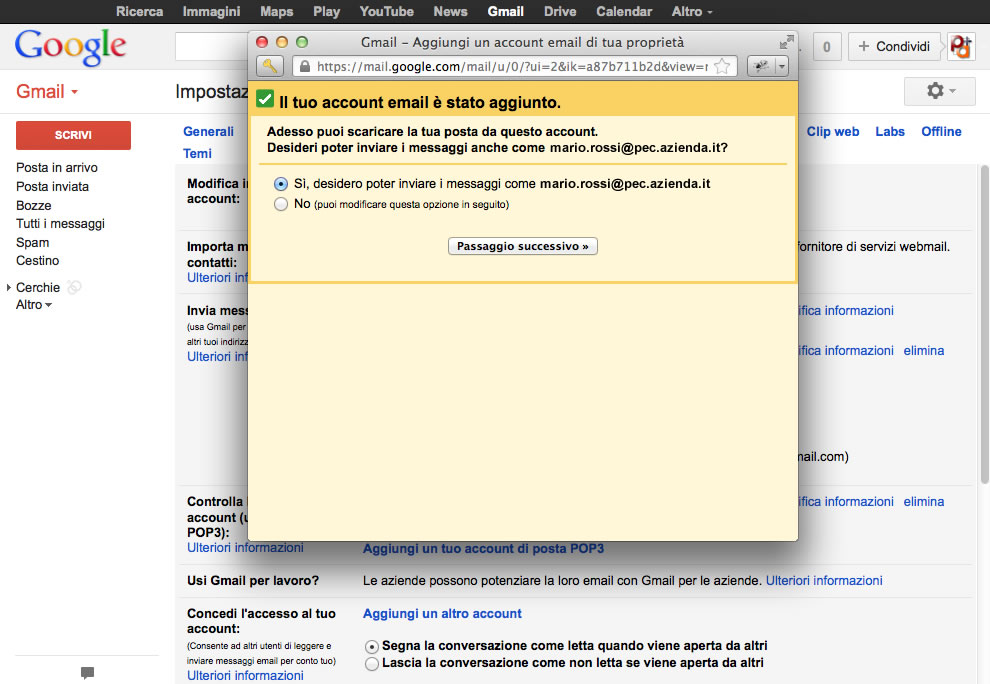Image resolution: width=990 pixels, height=684 pixels.
Task: Select the 'No' radio option
Action: (280, 204)
